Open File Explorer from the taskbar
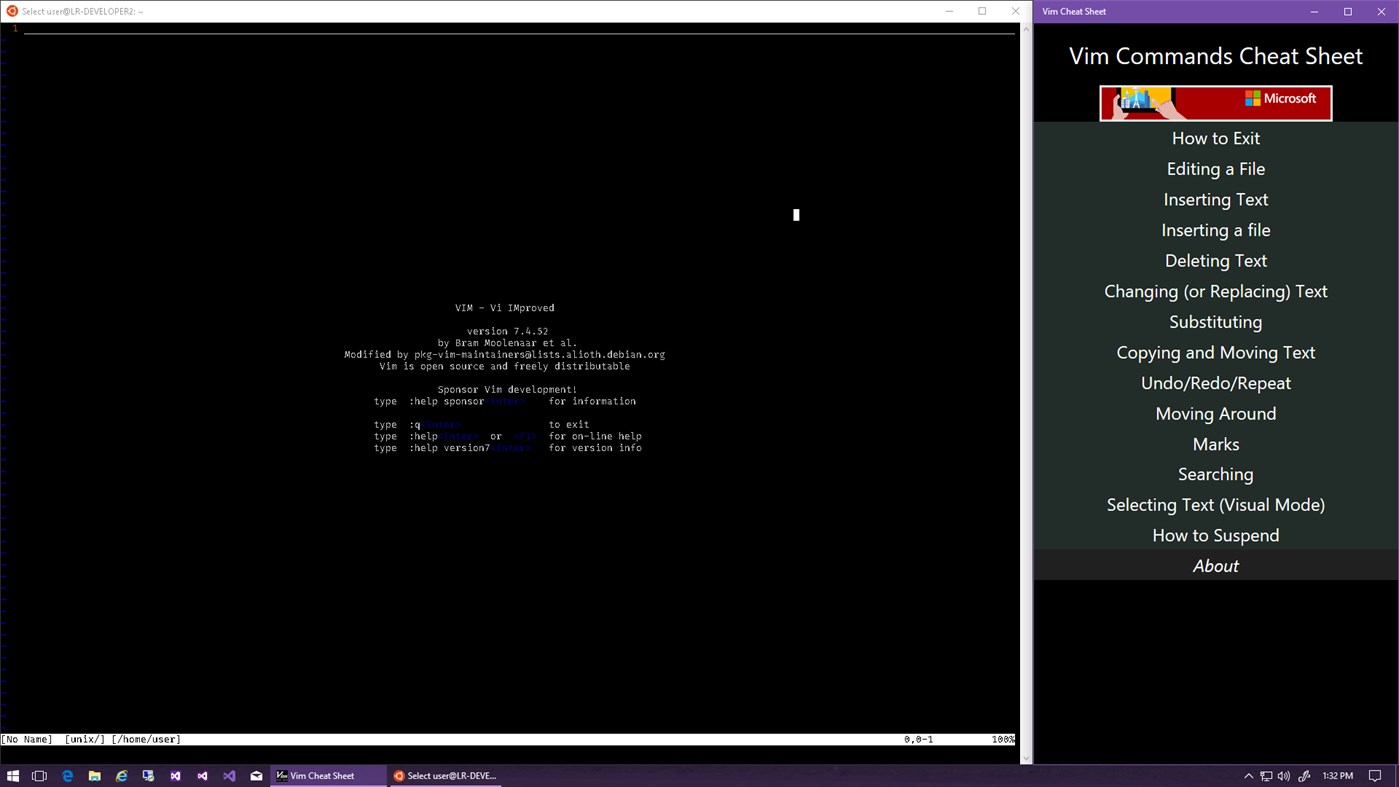 coord(94,775)
